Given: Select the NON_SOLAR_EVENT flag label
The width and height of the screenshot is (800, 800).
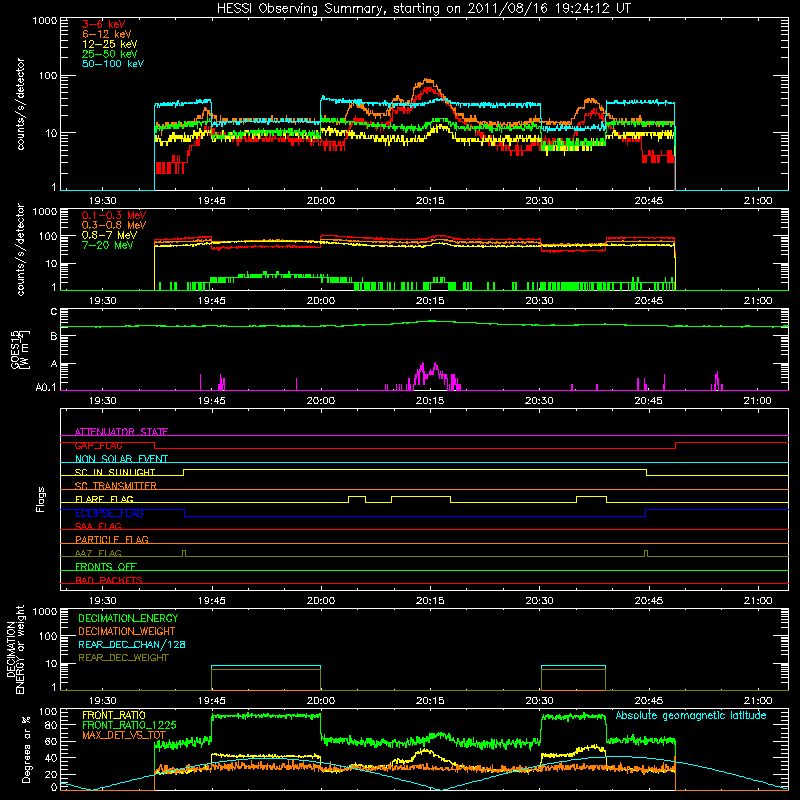Looking at the screenshot, I should pyautogui.click(x=121, y=459).
